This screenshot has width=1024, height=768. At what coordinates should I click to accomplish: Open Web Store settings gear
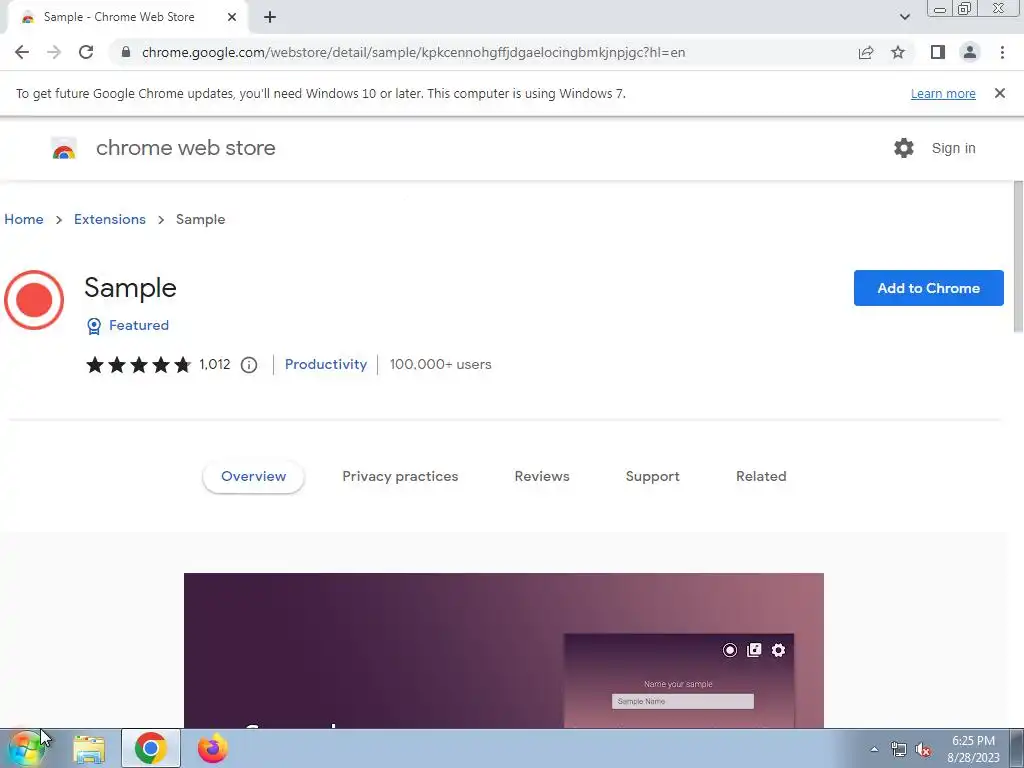tap(904, 148)
